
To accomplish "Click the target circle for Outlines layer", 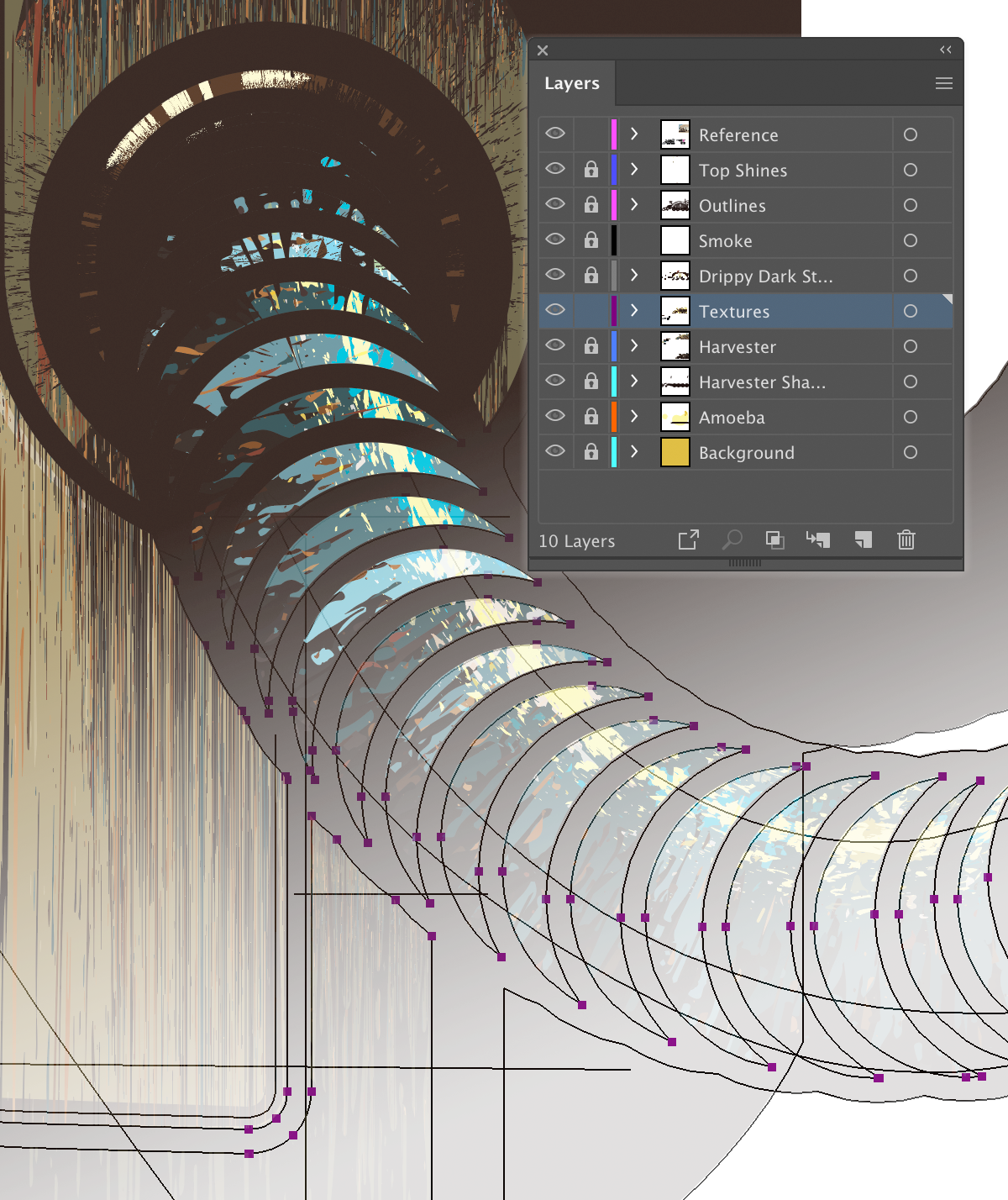I will pos(911,205).
